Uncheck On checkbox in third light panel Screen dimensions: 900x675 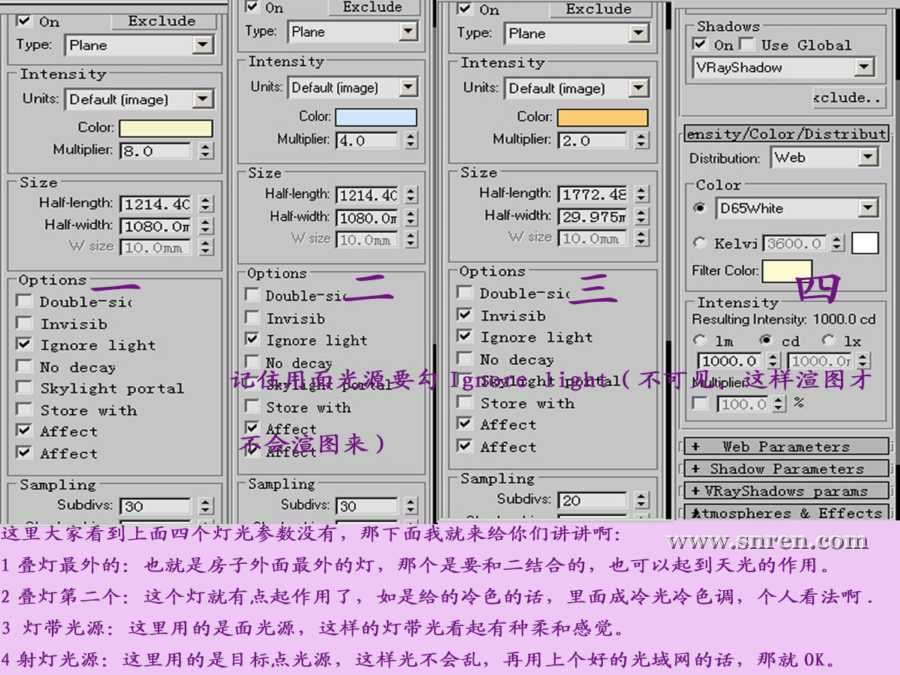(x=464, y=9)
